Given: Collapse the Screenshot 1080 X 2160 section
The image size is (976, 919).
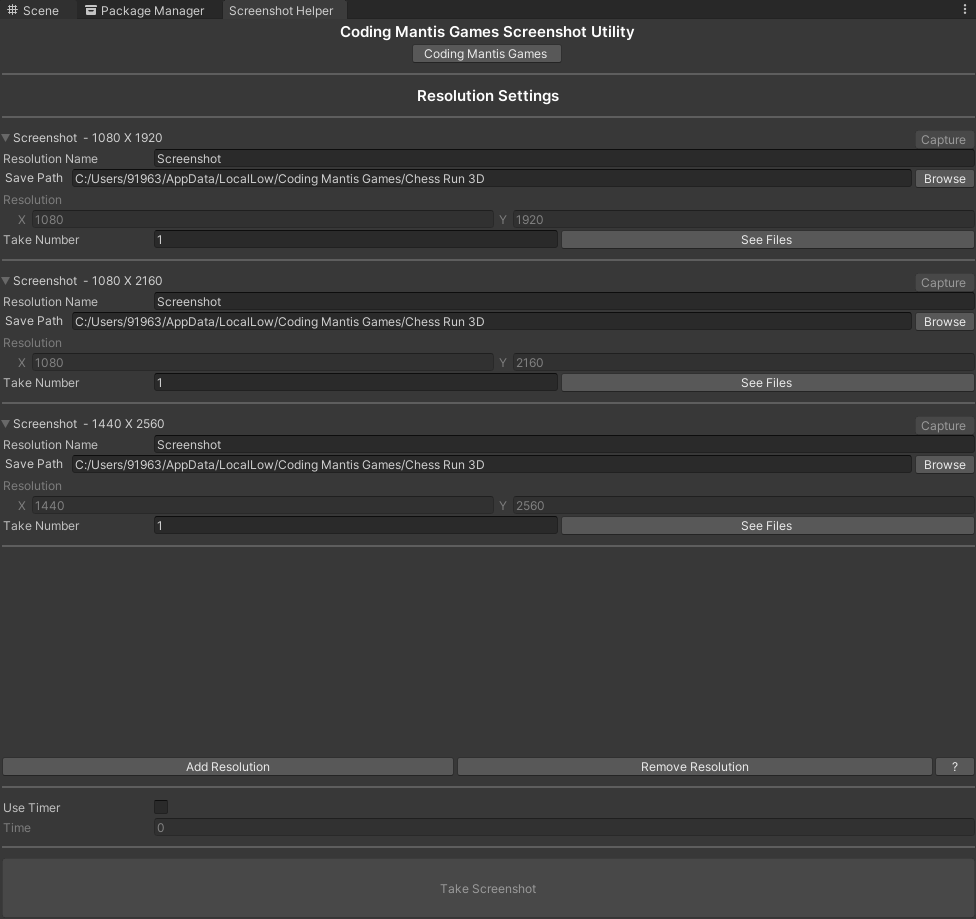Looking at the screenshot, I should [6, 280].
